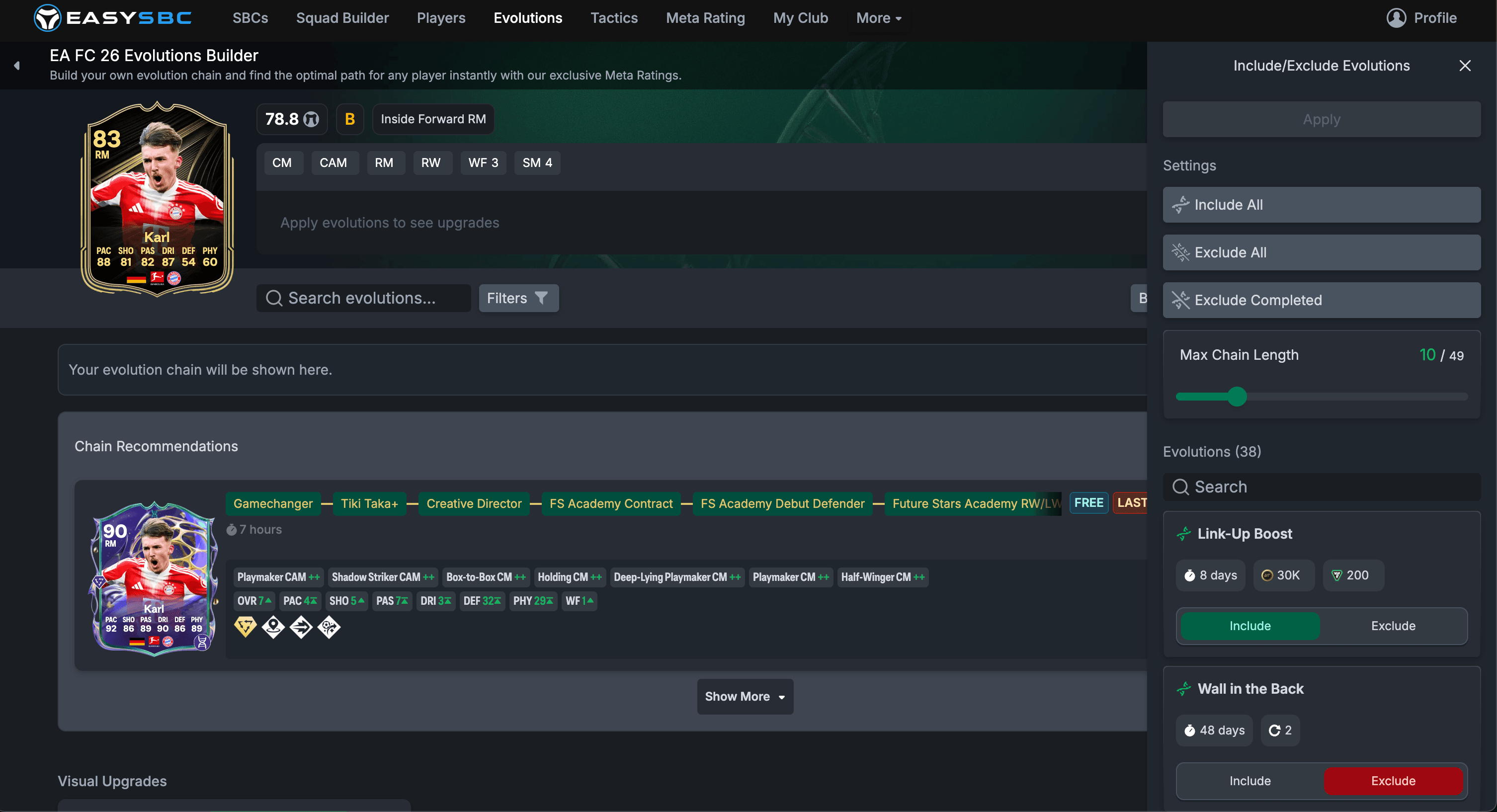The image size is (1497, 812).
Task: Click the Gamechanger evolution tag
Action: click(273, 503)
